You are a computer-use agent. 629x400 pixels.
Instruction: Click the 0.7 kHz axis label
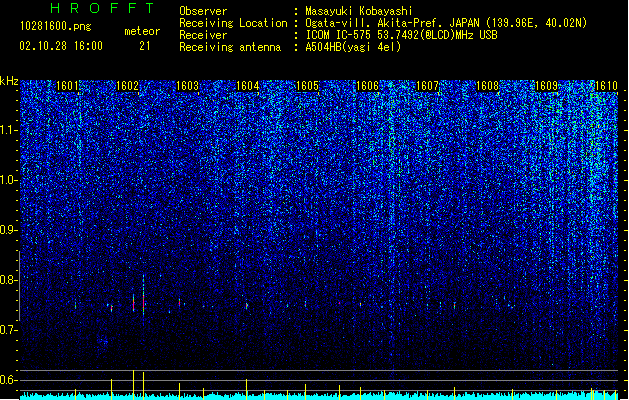coord(9,330)
